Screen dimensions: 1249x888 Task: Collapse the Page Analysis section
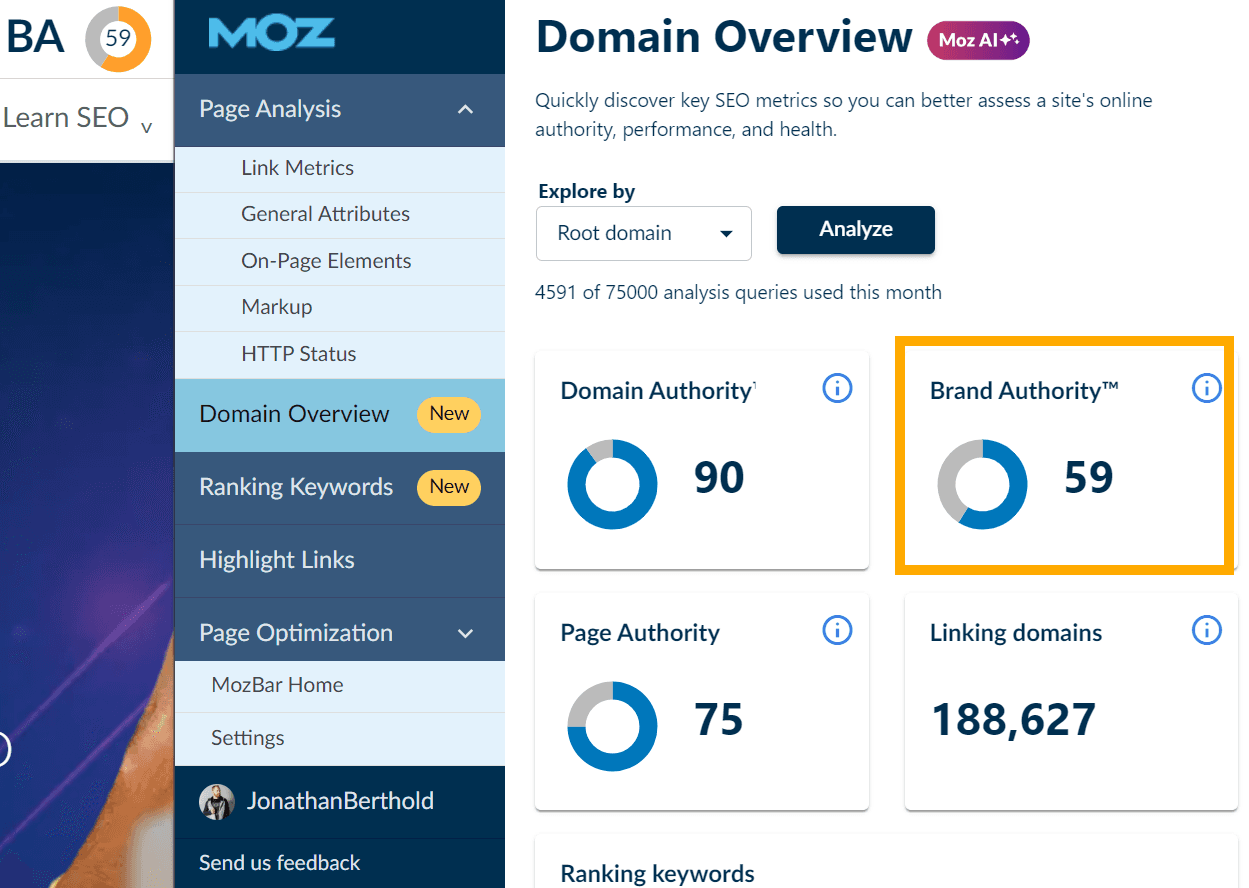click(x=465, y=110)
